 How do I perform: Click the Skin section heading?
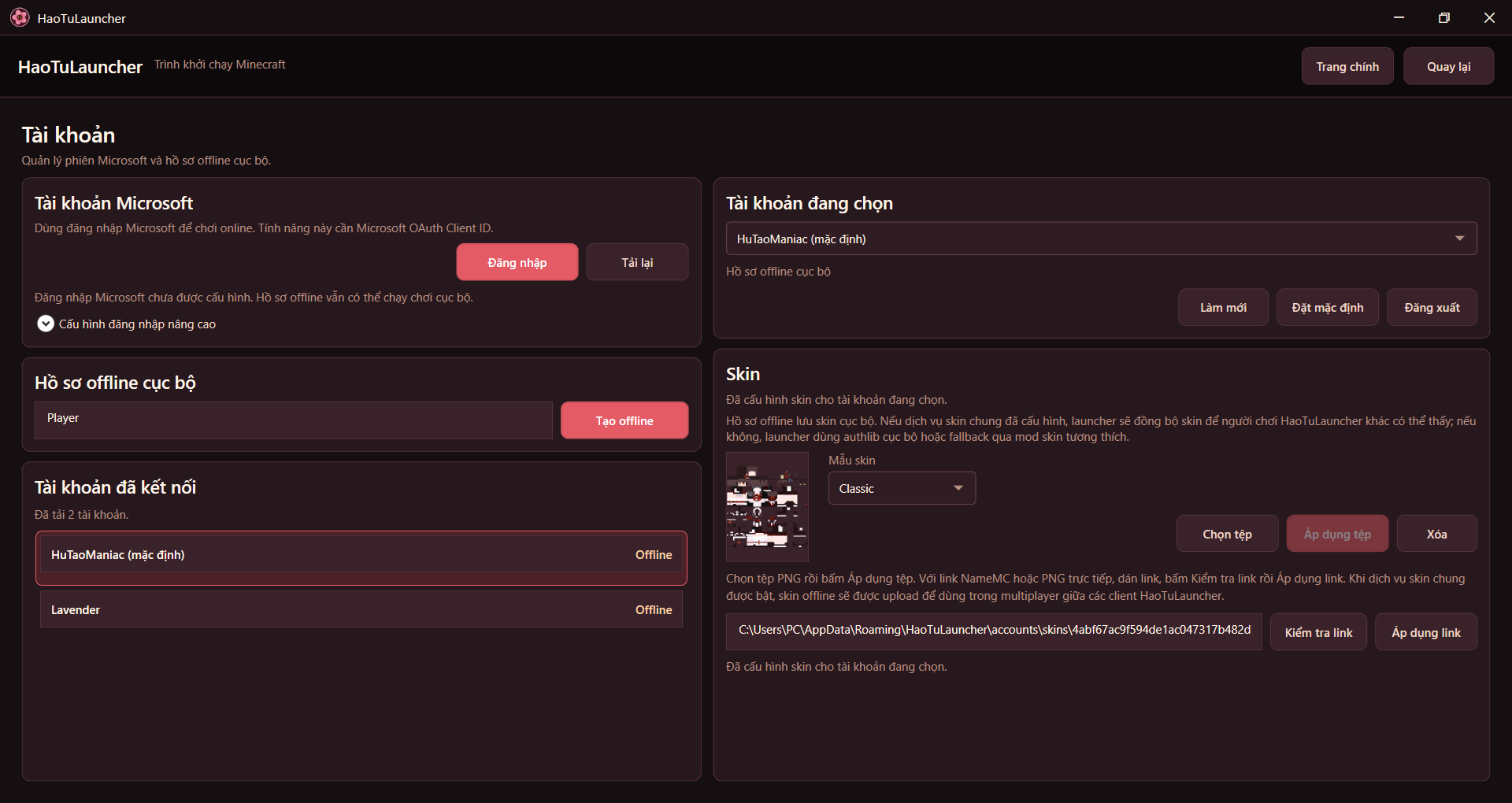(x=743, y=374)
